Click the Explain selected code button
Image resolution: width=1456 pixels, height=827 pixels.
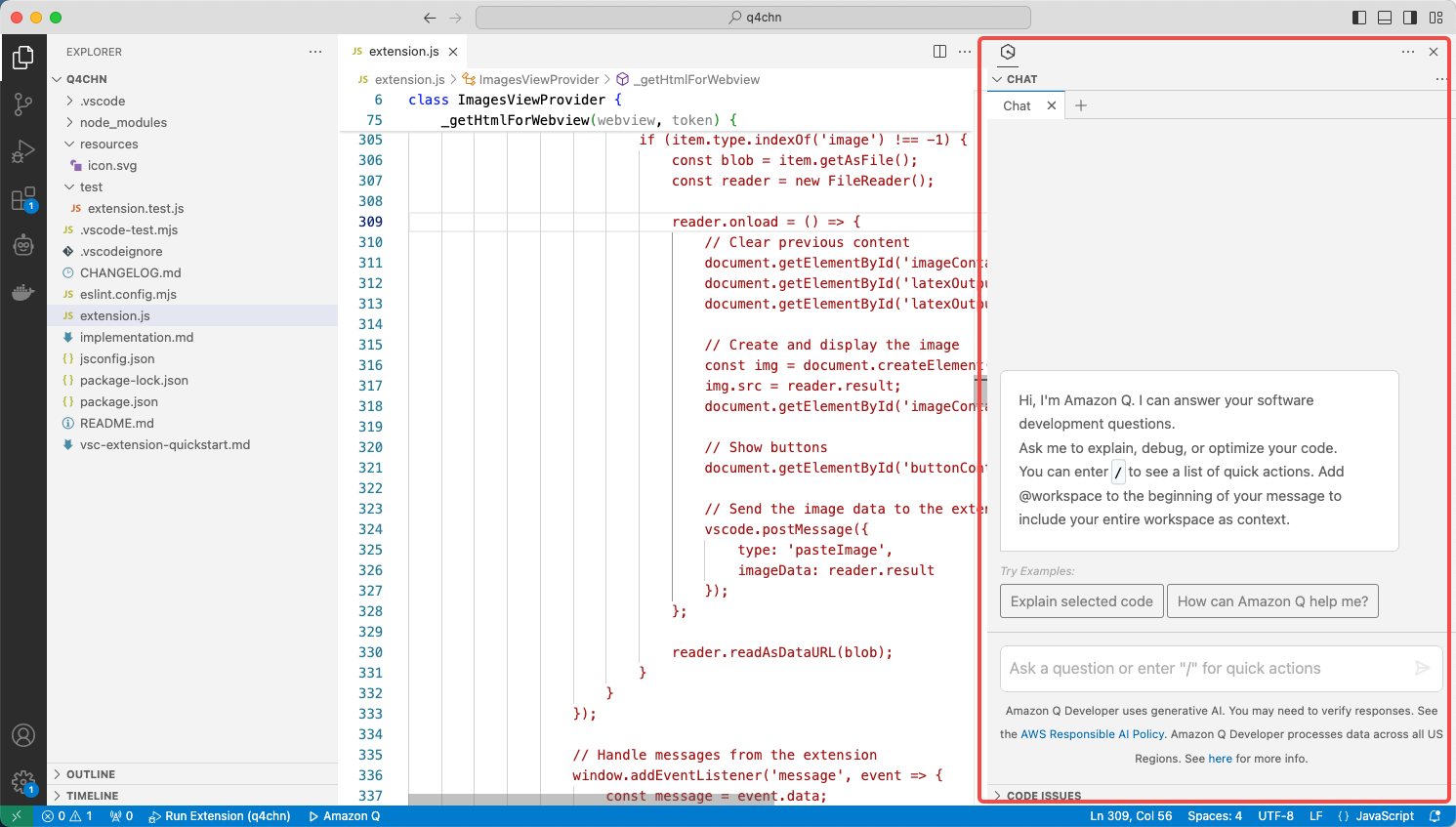(1082, 601)
